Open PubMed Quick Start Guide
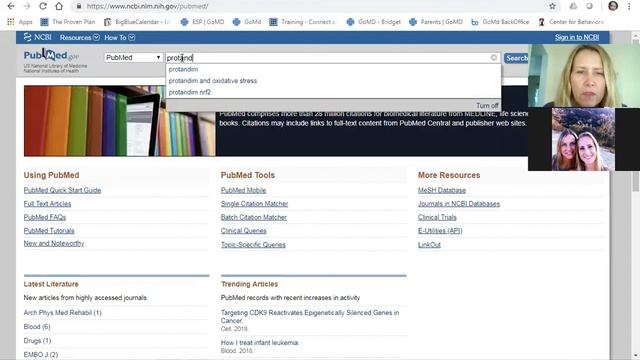Image resolution: width=640 pixels, height=360 pixels. point(62,190)
